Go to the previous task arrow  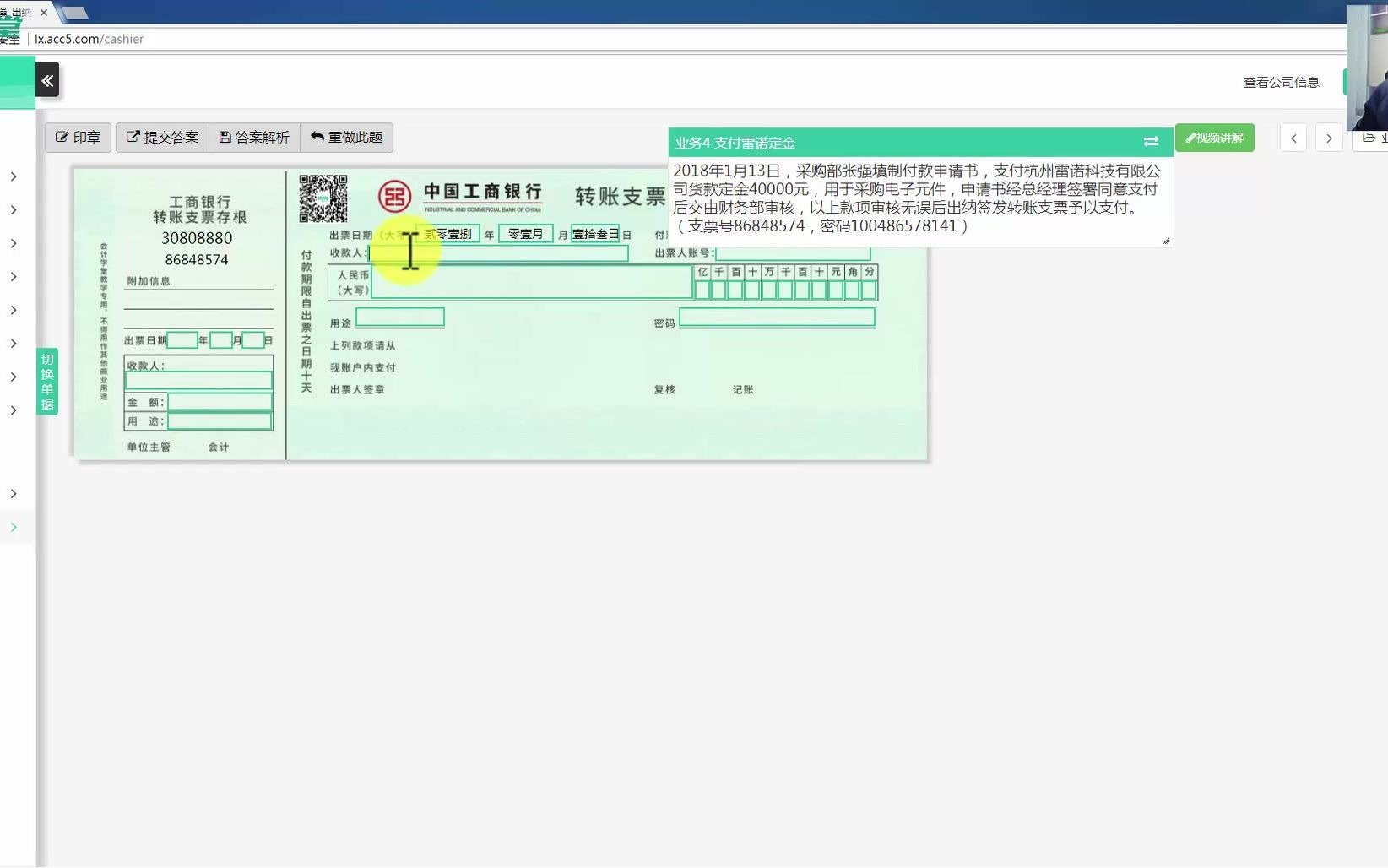click(x=1293, y=138)
